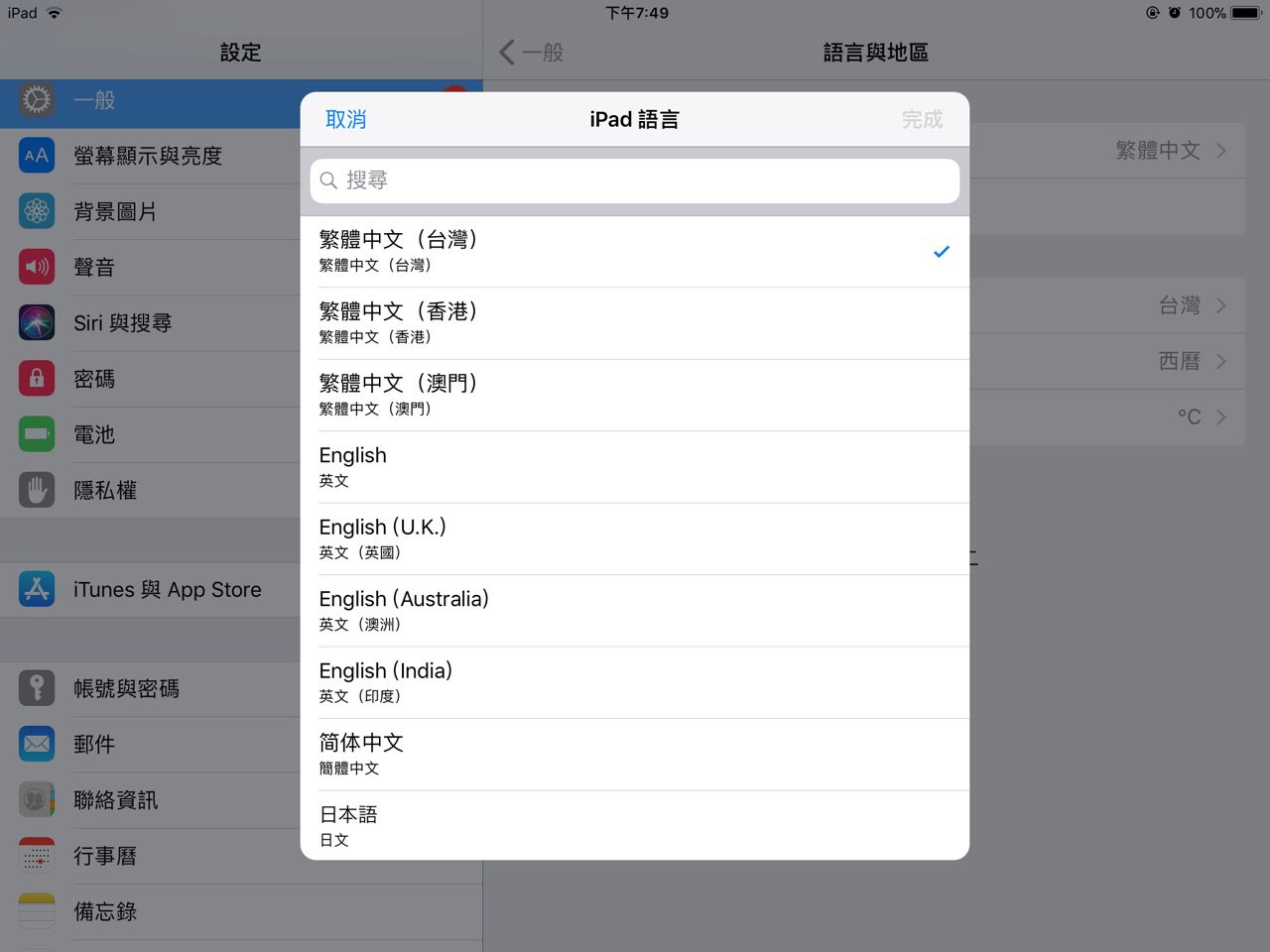Image resolution: width=1270 pixels, height=952 pixels.
Task: Tap the Privacy hand icon
Action: 37,490
